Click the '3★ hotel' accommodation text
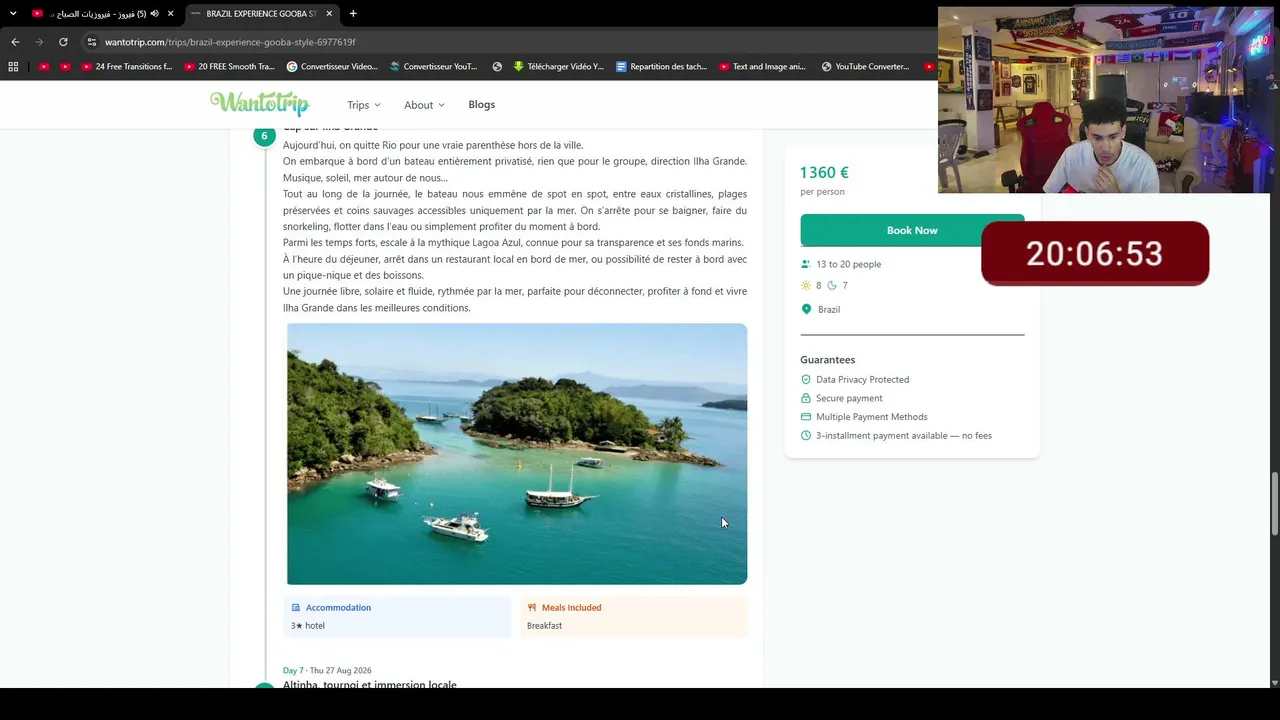 click(x=308, y=626)
